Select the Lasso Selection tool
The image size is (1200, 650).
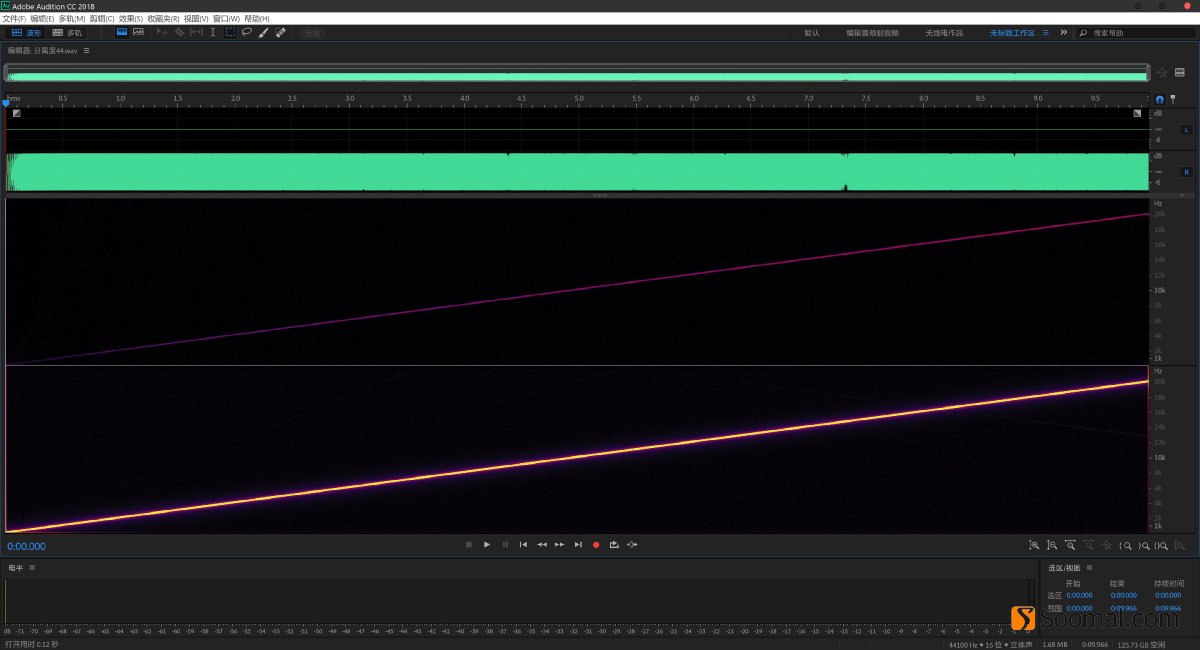click(x=247, y=32)
